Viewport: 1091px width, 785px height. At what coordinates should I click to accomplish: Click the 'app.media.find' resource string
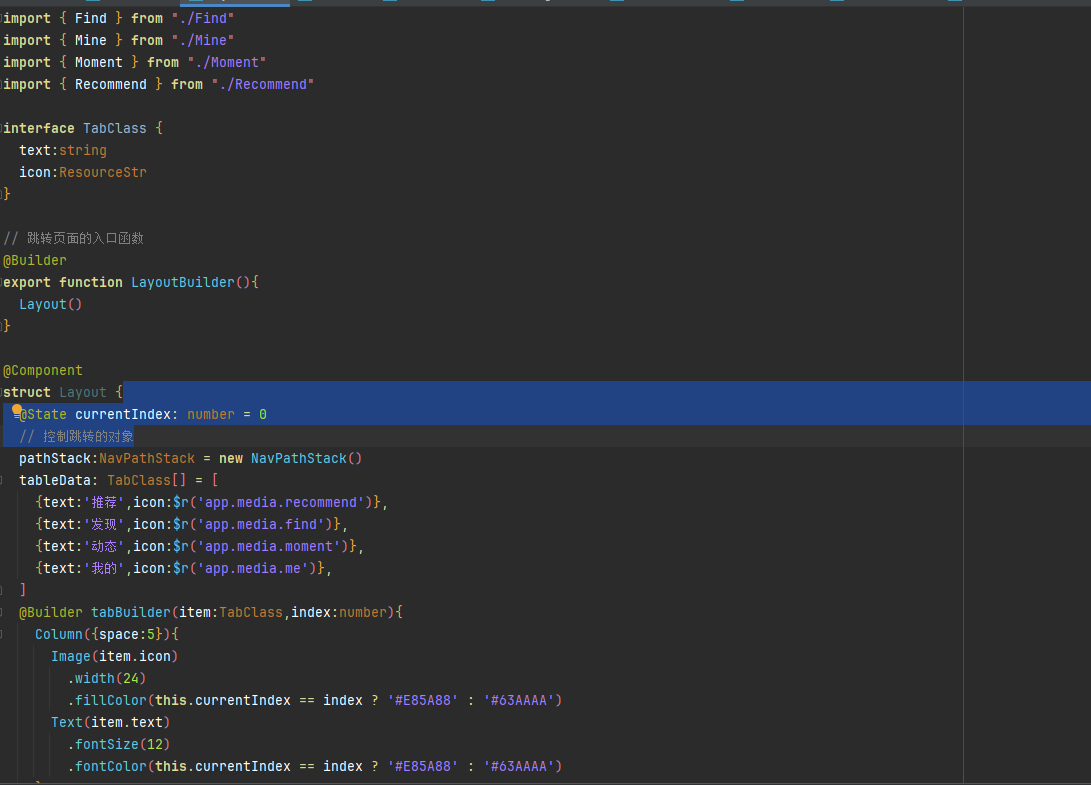[x=262, y=525]
